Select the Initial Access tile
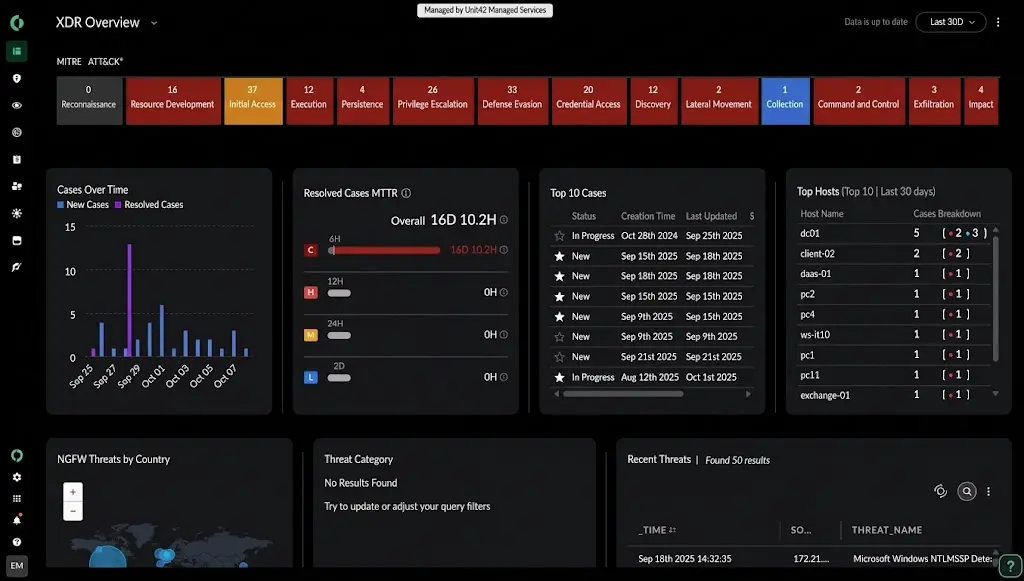The width and height of the screenshot is (1024, 581). tap(253, 101)
